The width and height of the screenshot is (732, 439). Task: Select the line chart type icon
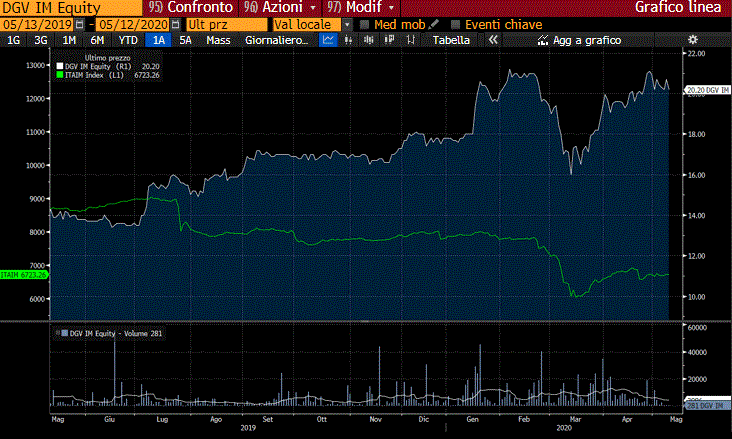(328, 40)
